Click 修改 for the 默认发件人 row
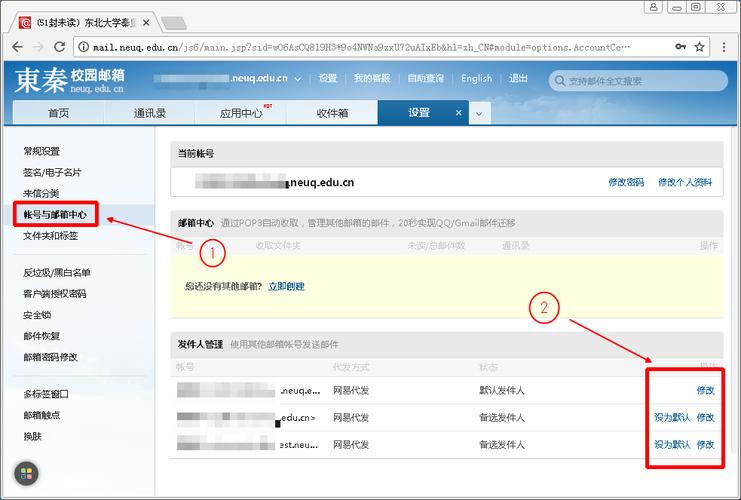Image resolution: width=741 pixels, height=500 pixels. (x=706, y=390)
